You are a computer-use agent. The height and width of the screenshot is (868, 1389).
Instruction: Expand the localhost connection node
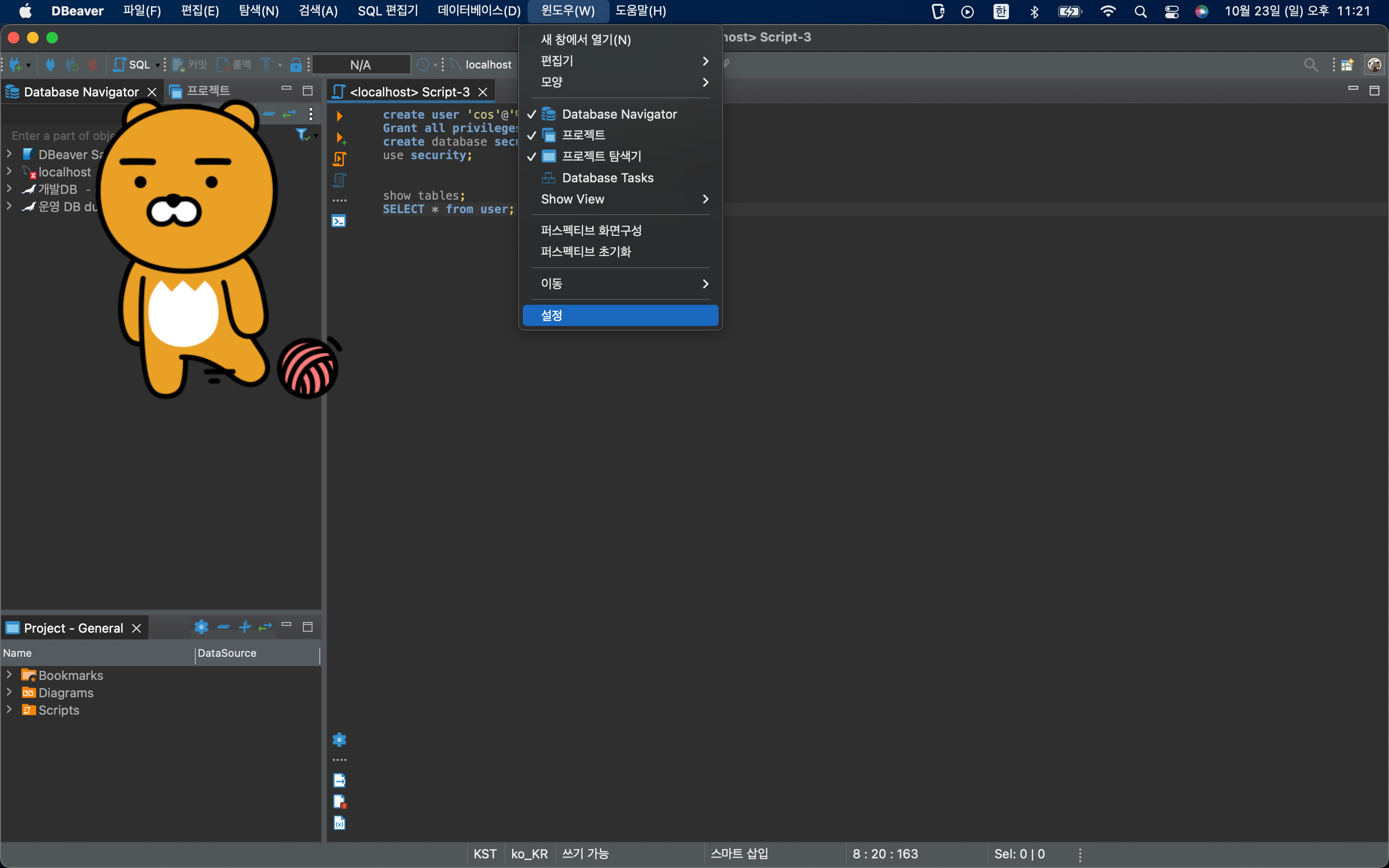coord(9,172)
